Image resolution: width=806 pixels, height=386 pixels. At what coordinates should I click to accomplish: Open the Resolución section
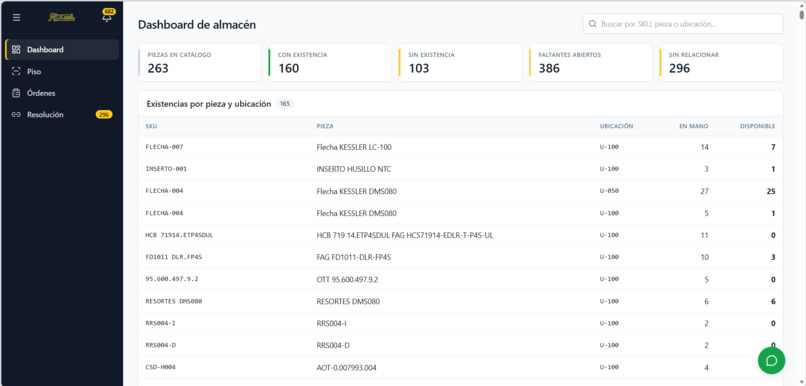[x=62, y=115]
